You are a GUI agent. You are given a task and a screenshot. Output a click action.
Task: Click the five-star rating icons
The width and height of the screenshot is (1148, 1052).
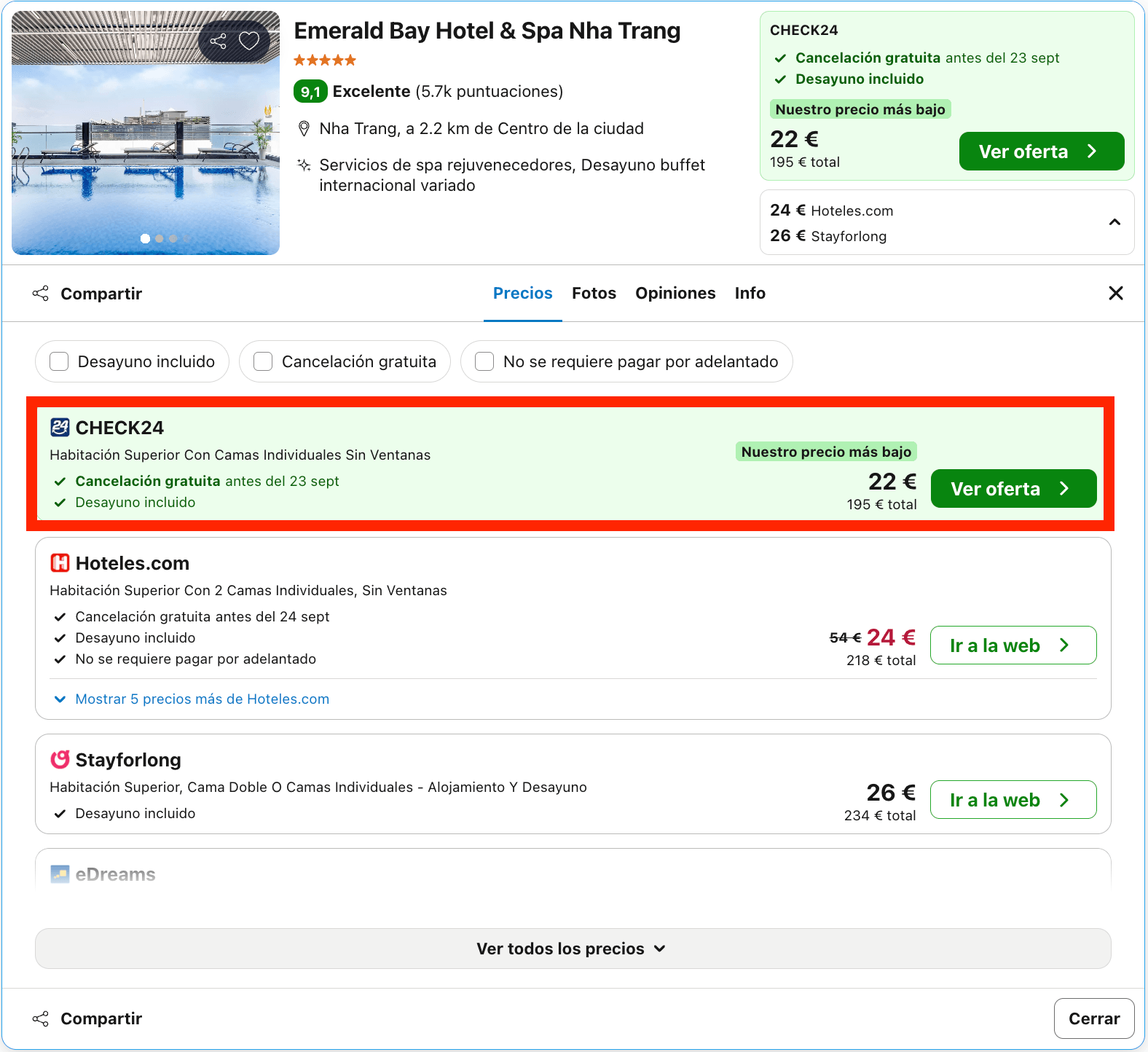(x=325, y=60)
